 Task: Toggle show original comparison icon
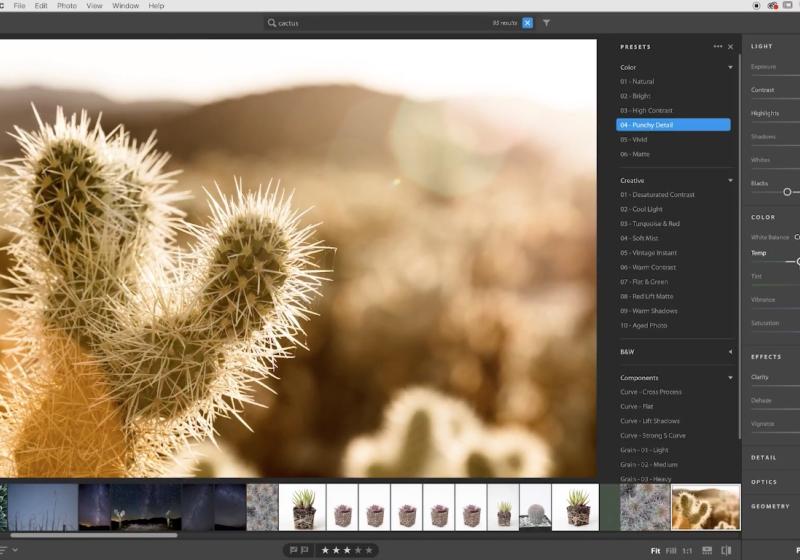pyautogui.click(x=726, y=550)
